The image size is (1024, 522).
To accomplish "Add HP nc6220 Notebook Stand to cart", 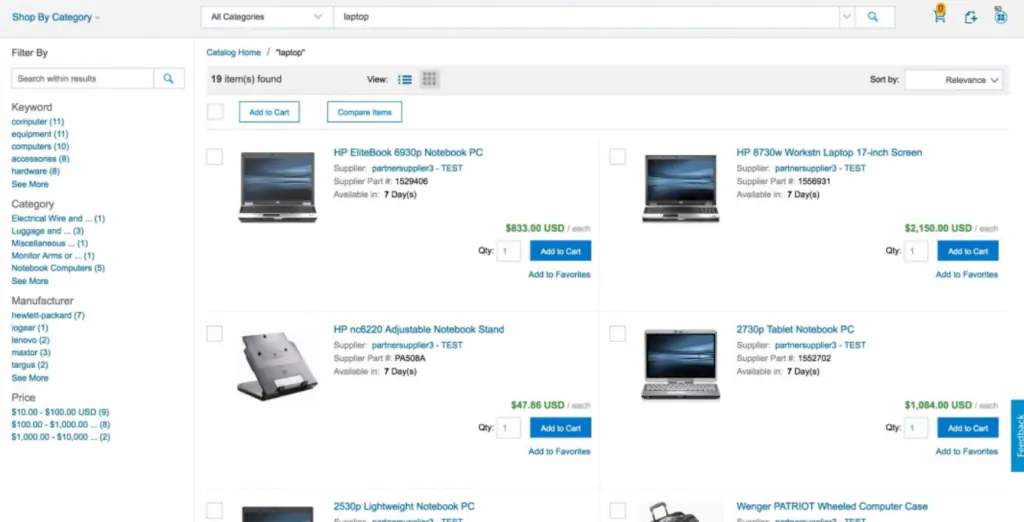I will (x=560, y=428).
